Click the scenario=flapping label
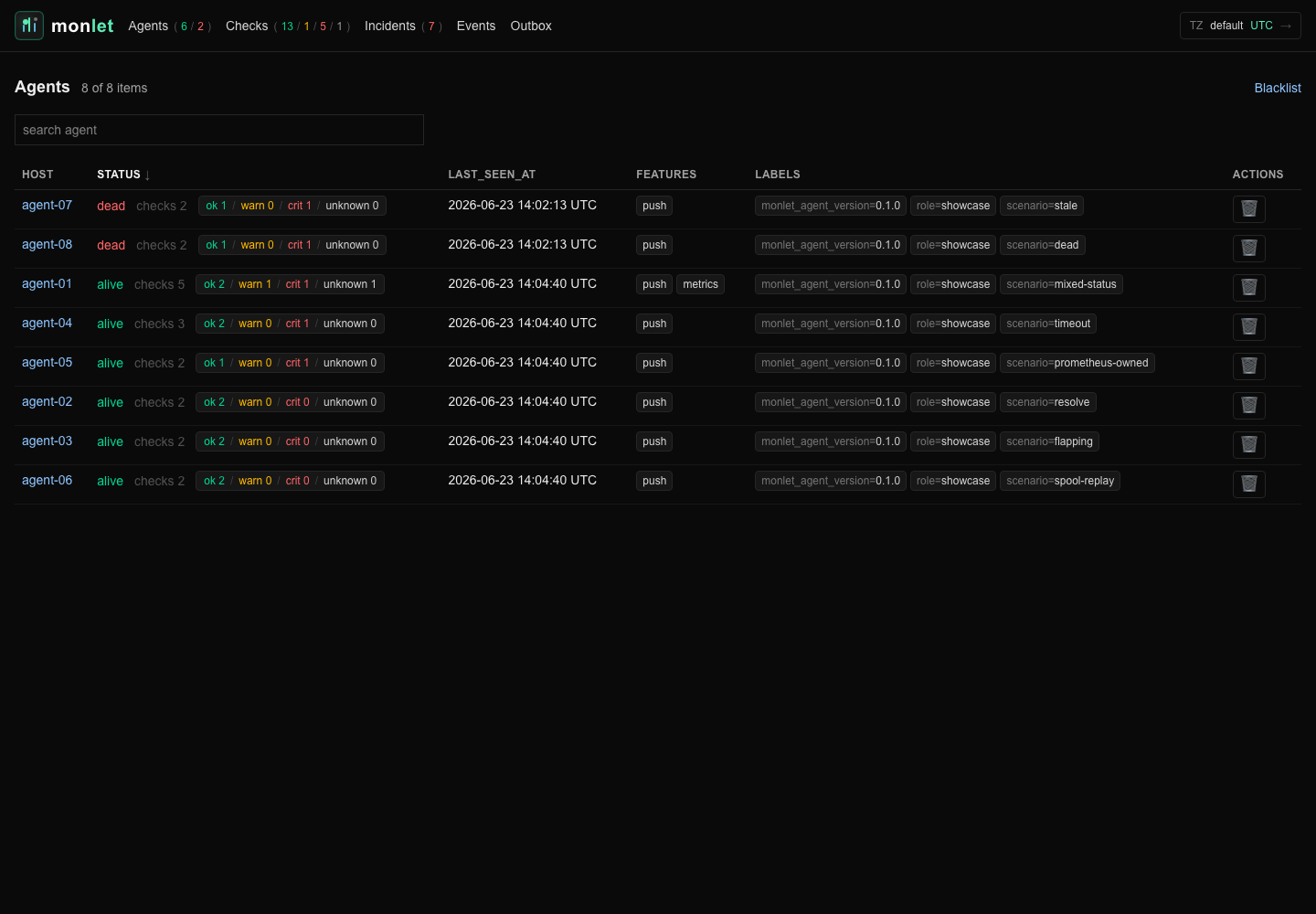This screenshot has width=1316, height=914. (x=1049, y=441)
